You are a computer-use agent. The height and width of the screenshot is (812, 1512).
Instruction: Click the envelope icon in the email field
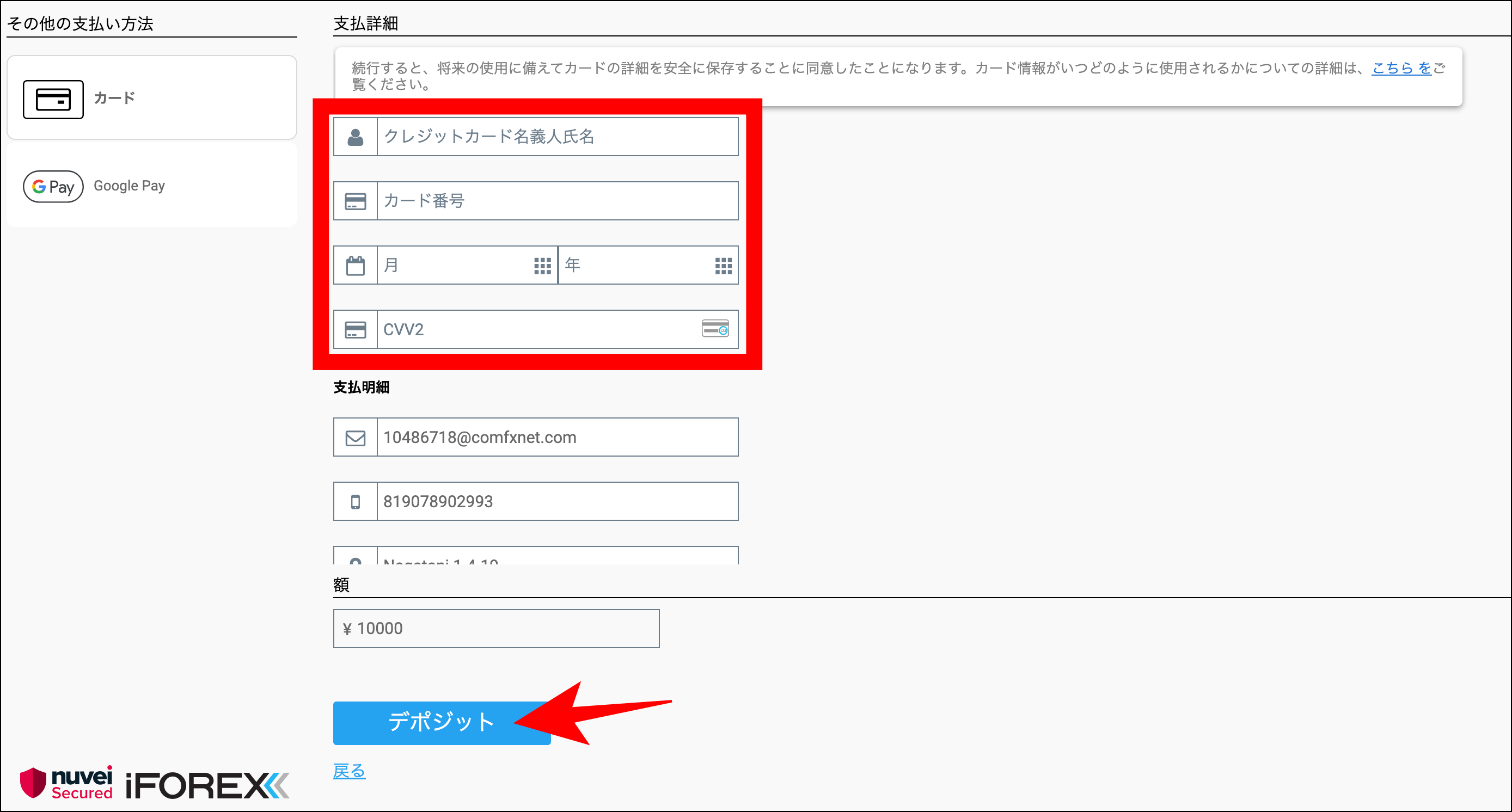(x=355, y=436)
